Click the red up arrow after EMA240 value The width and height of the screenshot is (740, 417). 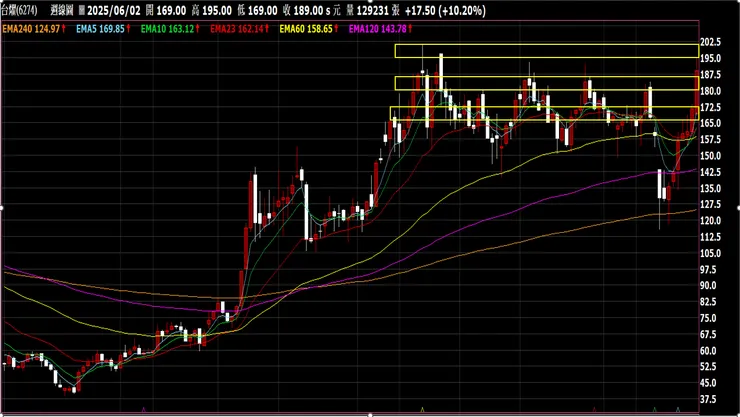(x=64, y=29)
